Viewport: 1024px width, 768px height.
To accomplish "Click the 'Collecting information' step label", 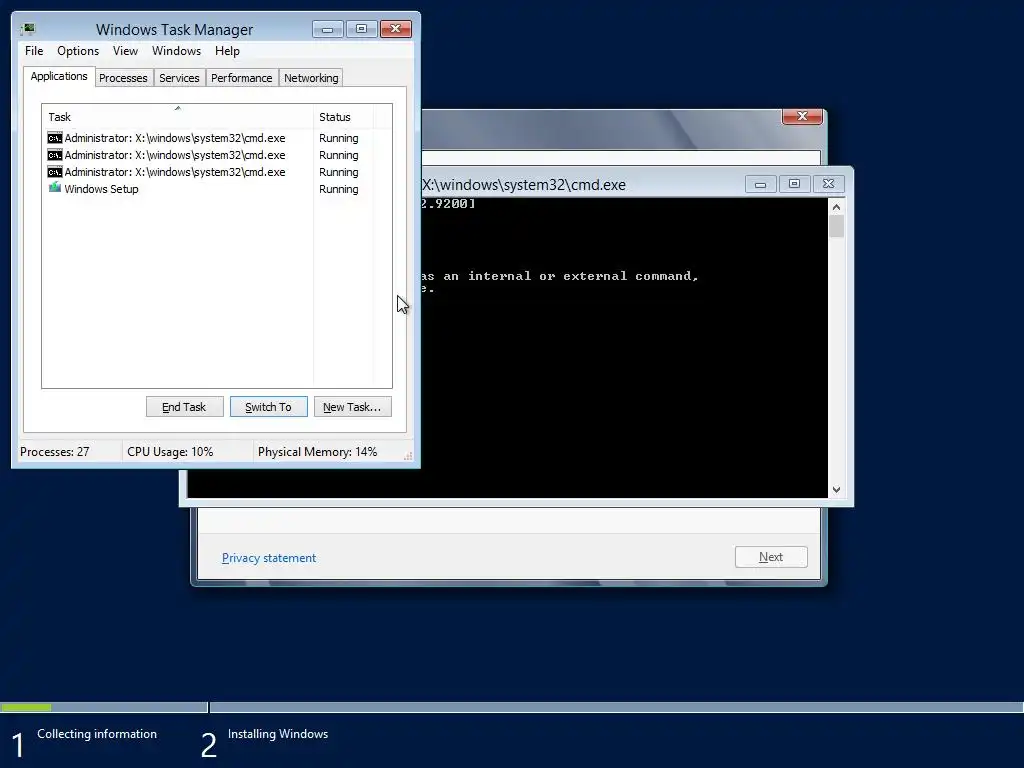I will tap(97, 734).
